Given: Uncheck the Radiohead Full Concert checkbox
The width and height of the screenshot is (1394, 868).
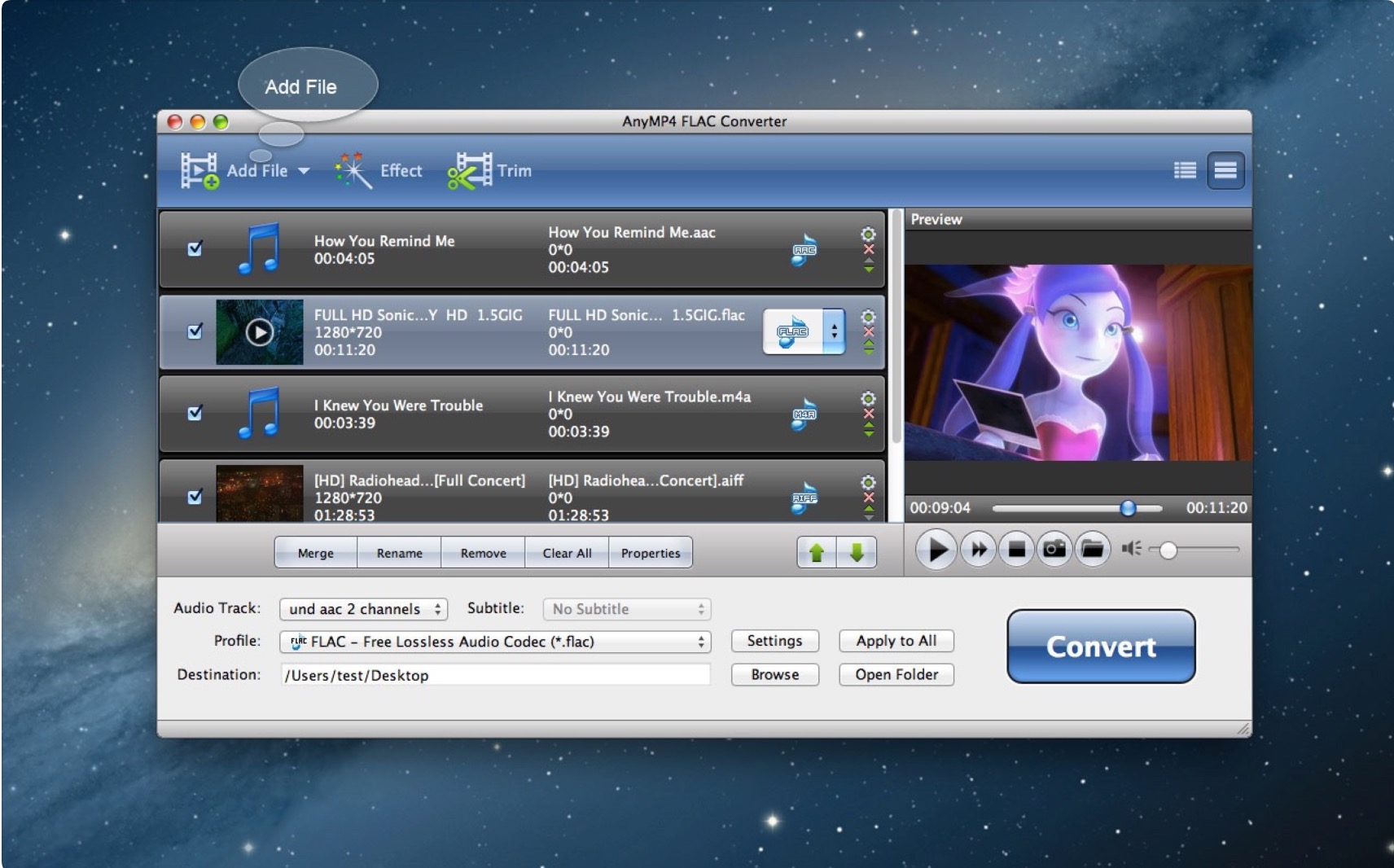Looking at the screenshot, I should coord(195,496).
